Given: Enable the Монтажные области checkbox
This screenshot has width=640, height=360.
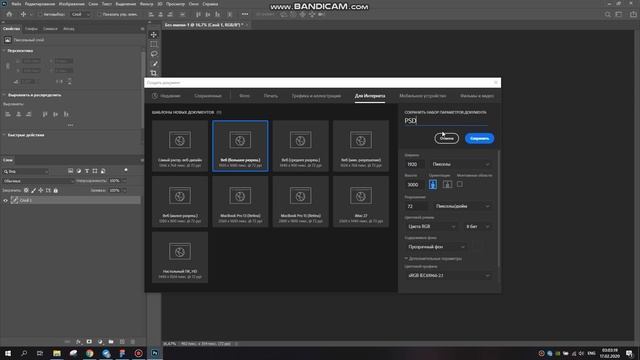Looking at the screenshot, I should [x=460, y=184].
